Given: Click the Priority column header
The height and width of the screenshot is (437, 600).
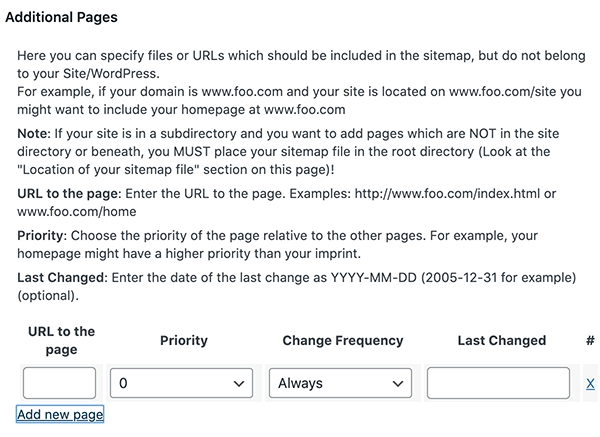Looking at the screenshot, I should (x=183, y=341).
